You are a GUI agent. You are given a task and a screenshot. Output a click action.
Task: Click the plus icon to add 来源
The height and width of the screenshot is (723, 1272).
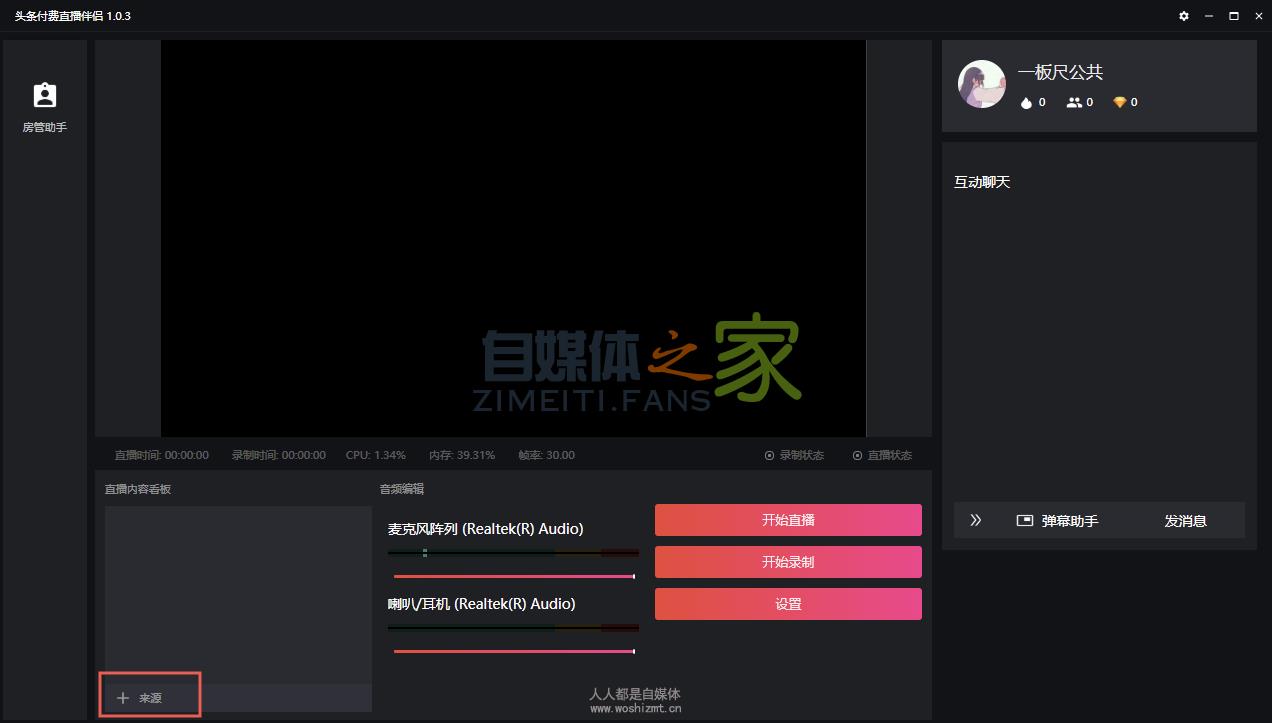123,698
